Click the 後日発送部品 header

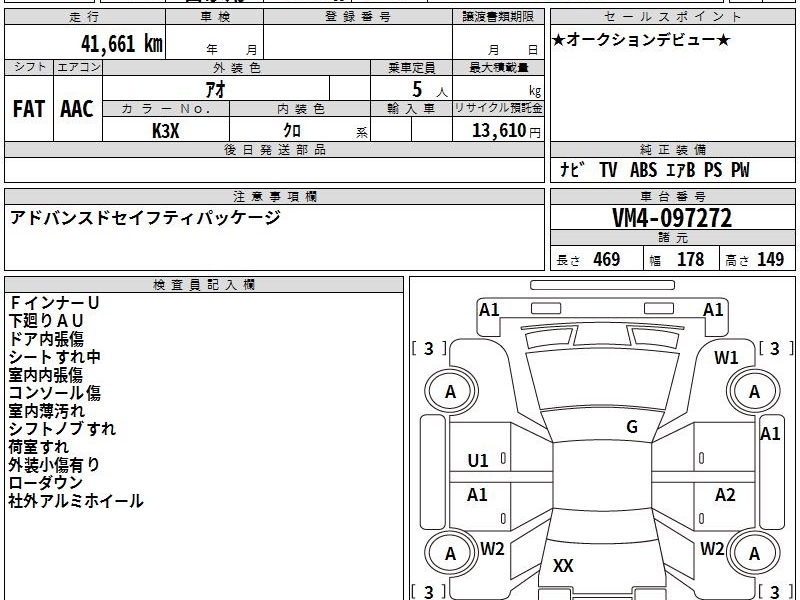click(x=274, y=149)
